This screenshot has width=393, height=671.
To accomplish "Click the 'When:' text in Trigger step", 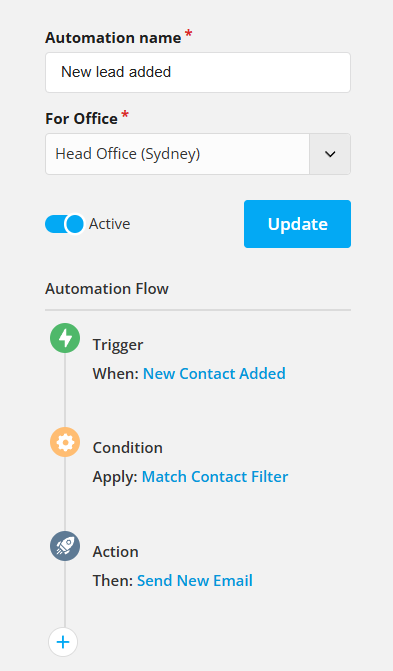I will [x=116, y=374].
